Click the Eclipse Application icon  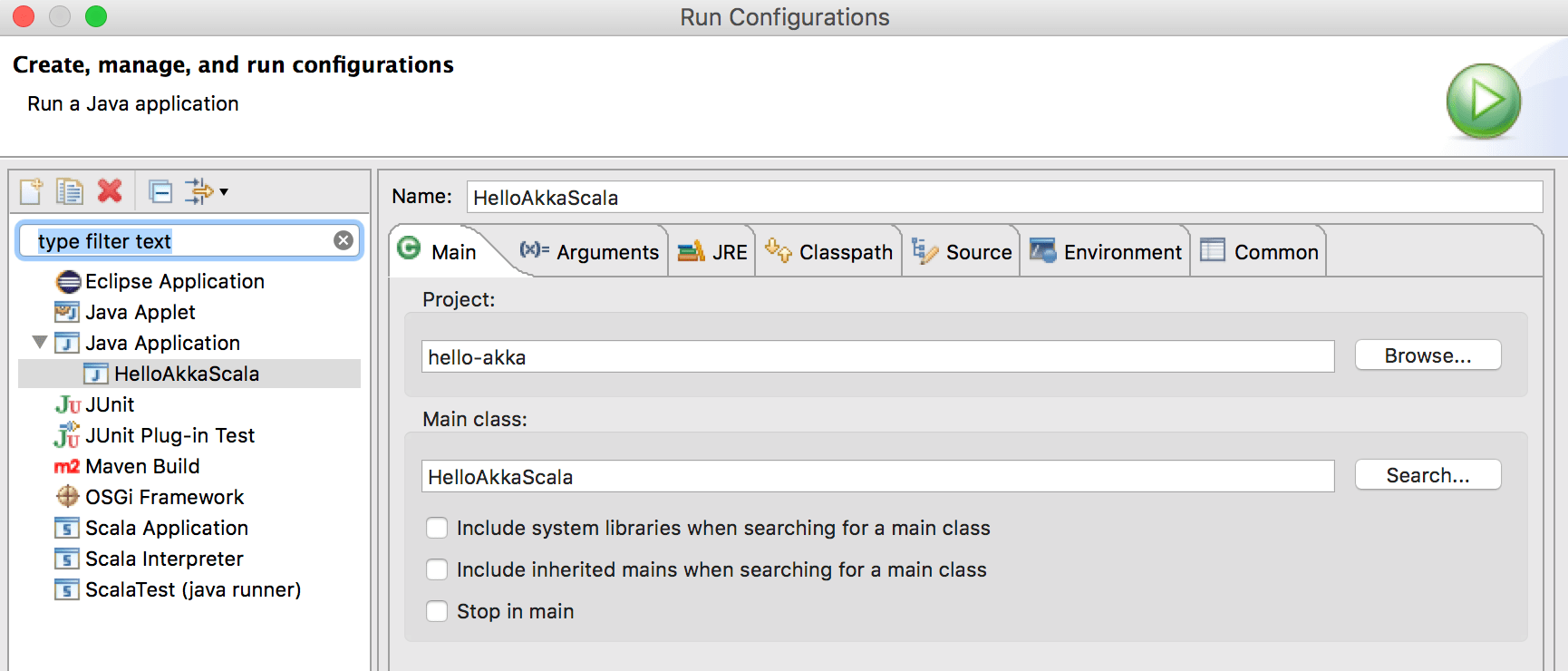tap(68, 281)
